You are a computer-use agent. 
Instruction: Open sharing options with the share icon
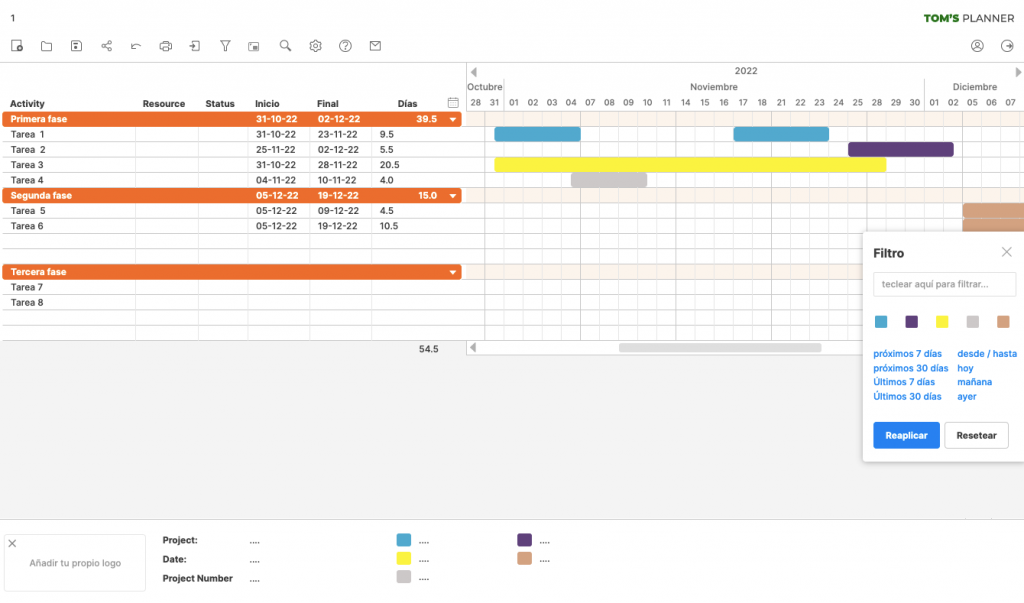coord(107,46)
